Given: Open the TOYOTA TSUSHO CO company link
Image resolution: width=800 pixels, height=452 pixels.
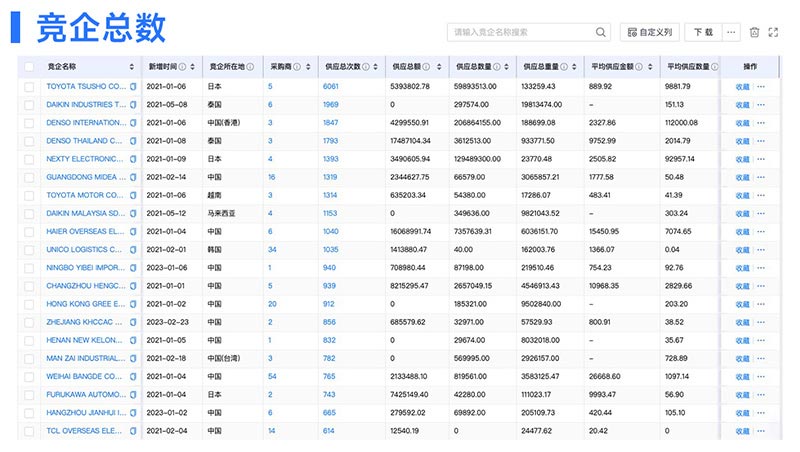Looking at the screenshot, I should click(x=86, y=86).
